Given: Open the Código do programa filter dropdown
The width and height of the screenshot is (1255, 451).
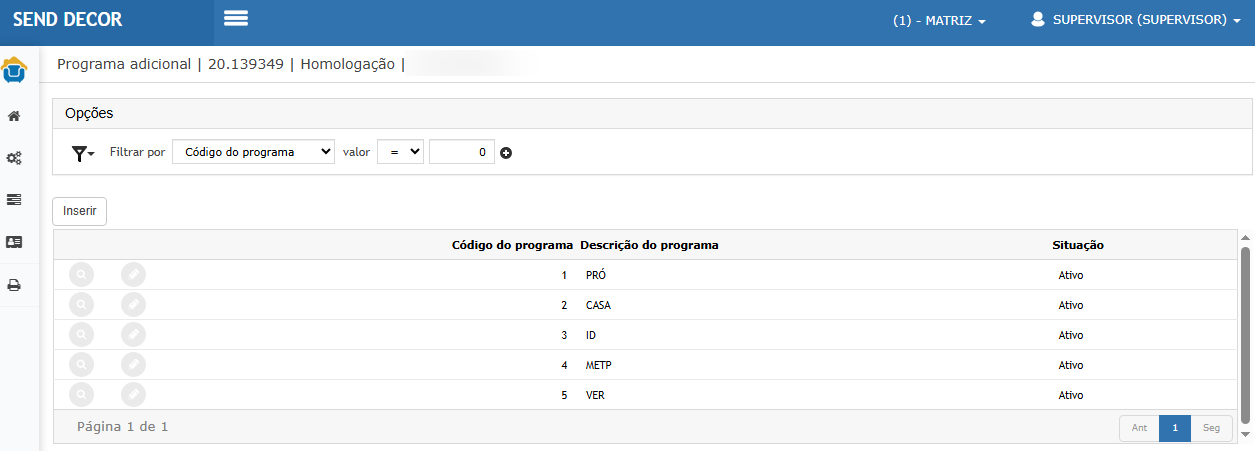Looking at the screenshot, I should (254, 152).
